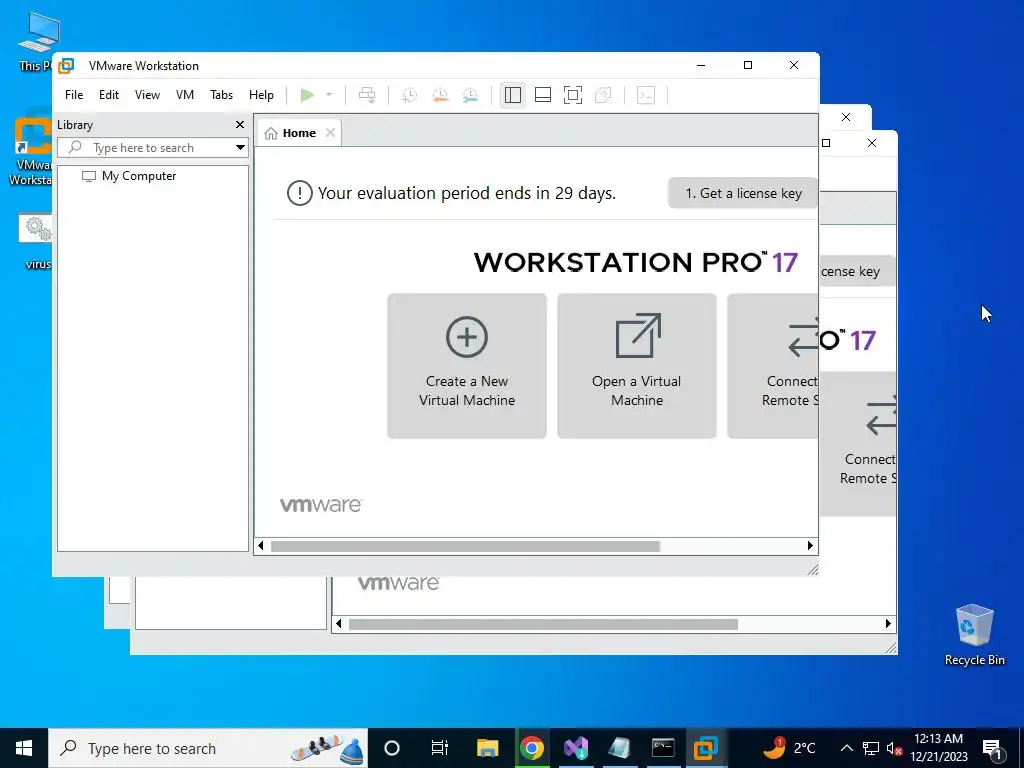Click the Unity mode toolbar icon
The height and width of the screenshot is (768, 1024).
603,95
